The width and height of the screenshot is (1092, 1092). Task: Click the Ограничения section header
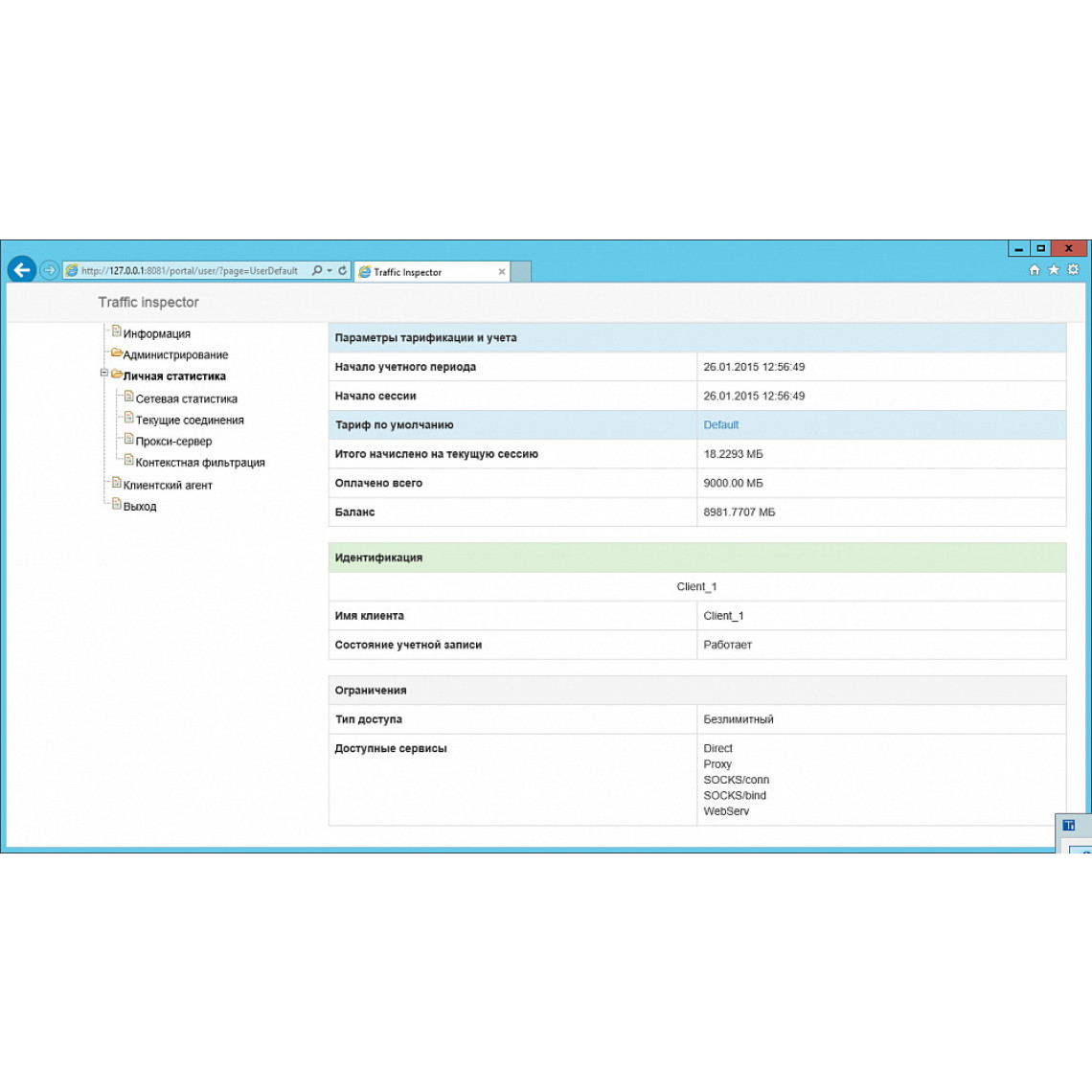[697, 690]
